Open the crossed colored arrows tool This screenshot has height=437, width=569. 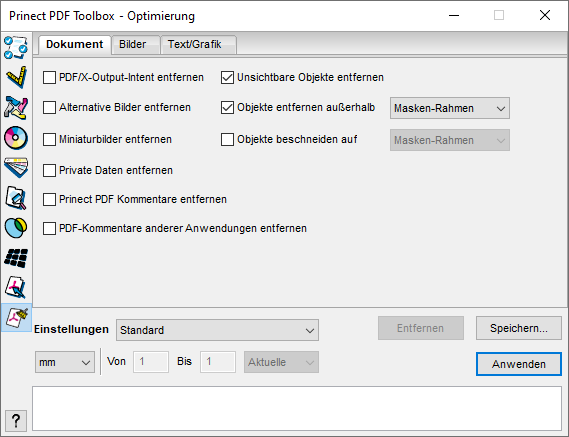click(16, 107)
